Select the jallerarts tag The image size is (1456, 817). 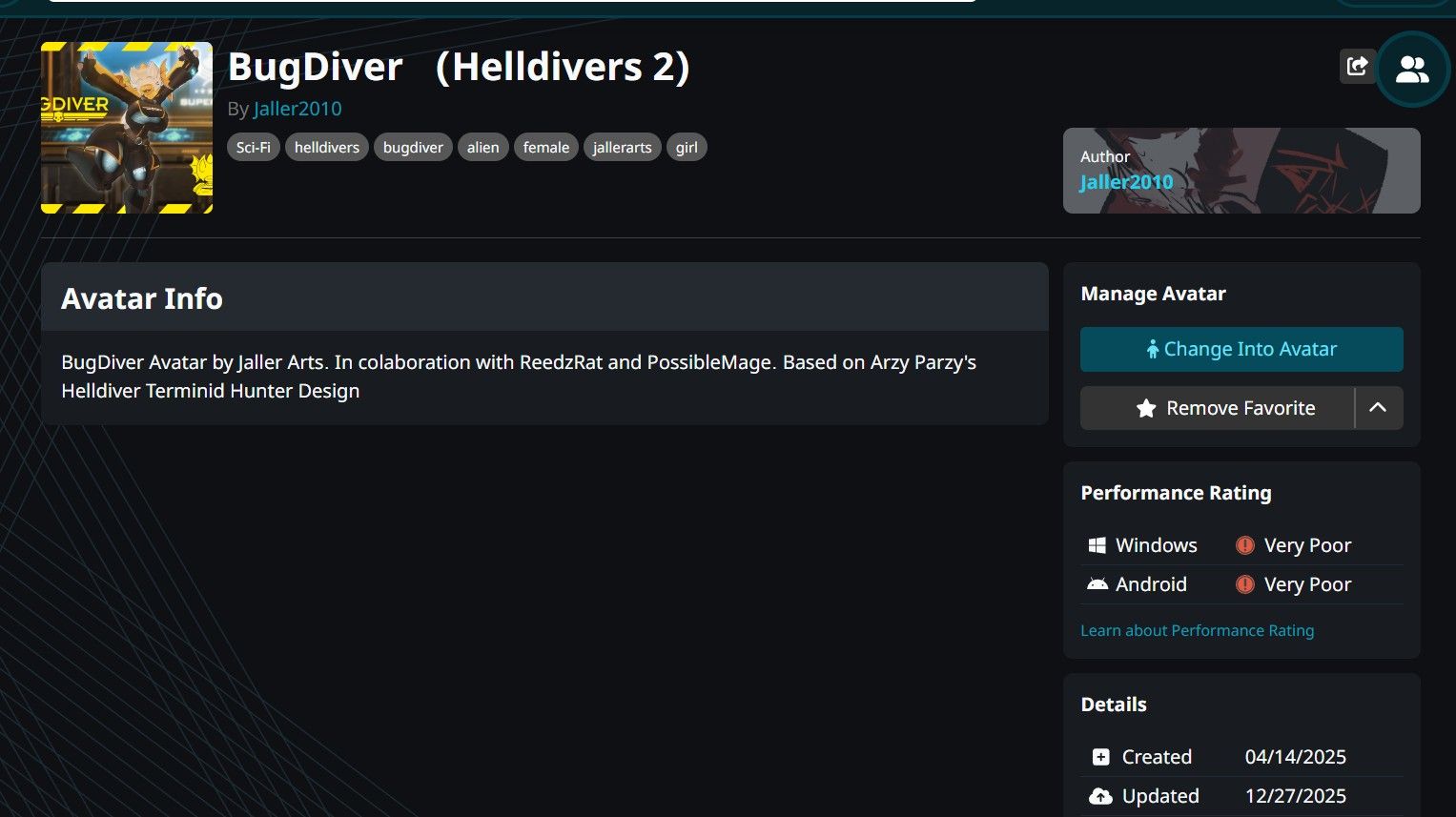(x=623, y=148)
